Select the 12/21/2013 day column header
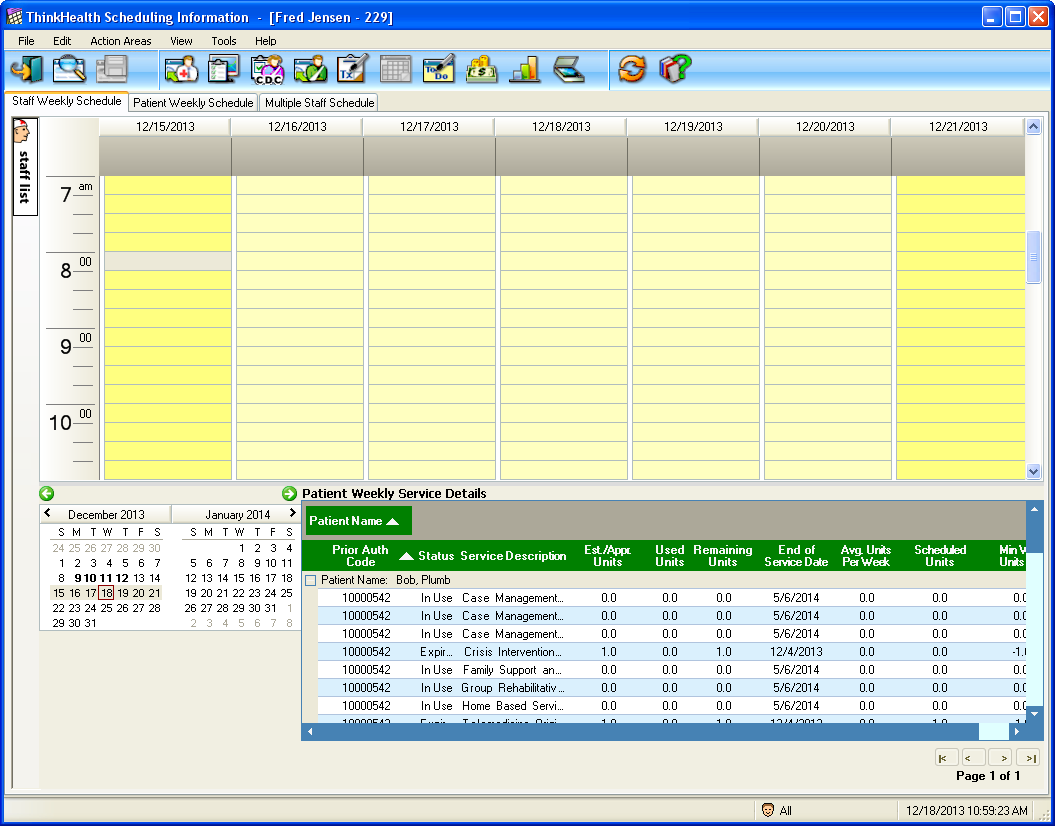Image resolution: width=1055 pixels, height=826 pixels. click(x=958, y=126)
